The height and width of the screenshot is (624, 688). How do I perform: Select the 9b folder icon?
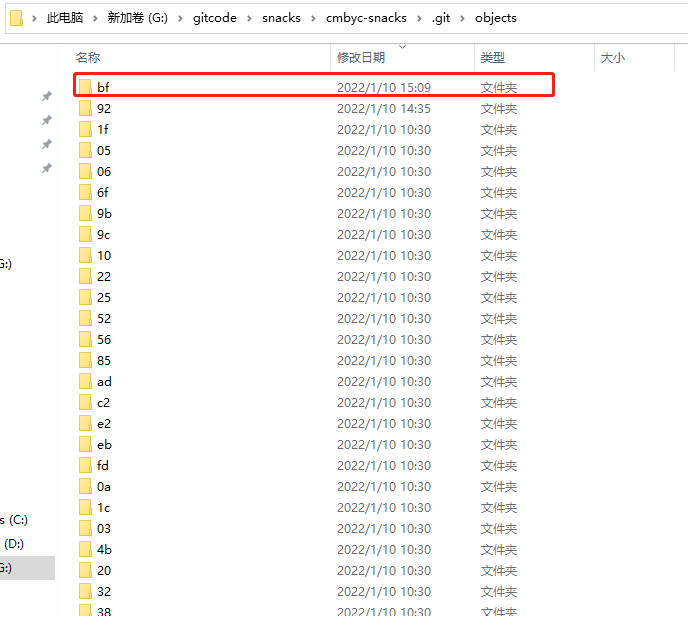click(x=85, y=213)
